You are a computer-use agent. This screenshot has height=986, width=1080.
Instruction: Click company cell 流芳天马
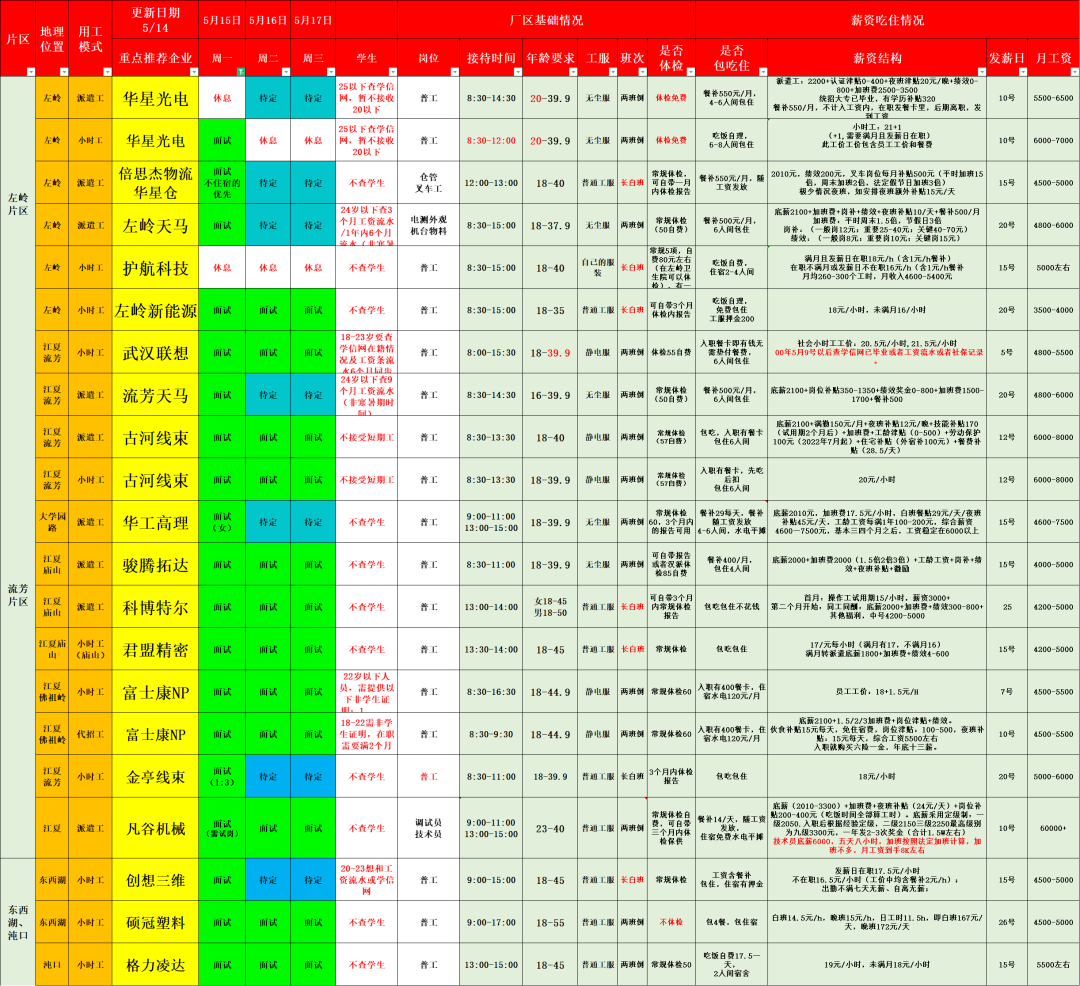click(x=155, y=395)
